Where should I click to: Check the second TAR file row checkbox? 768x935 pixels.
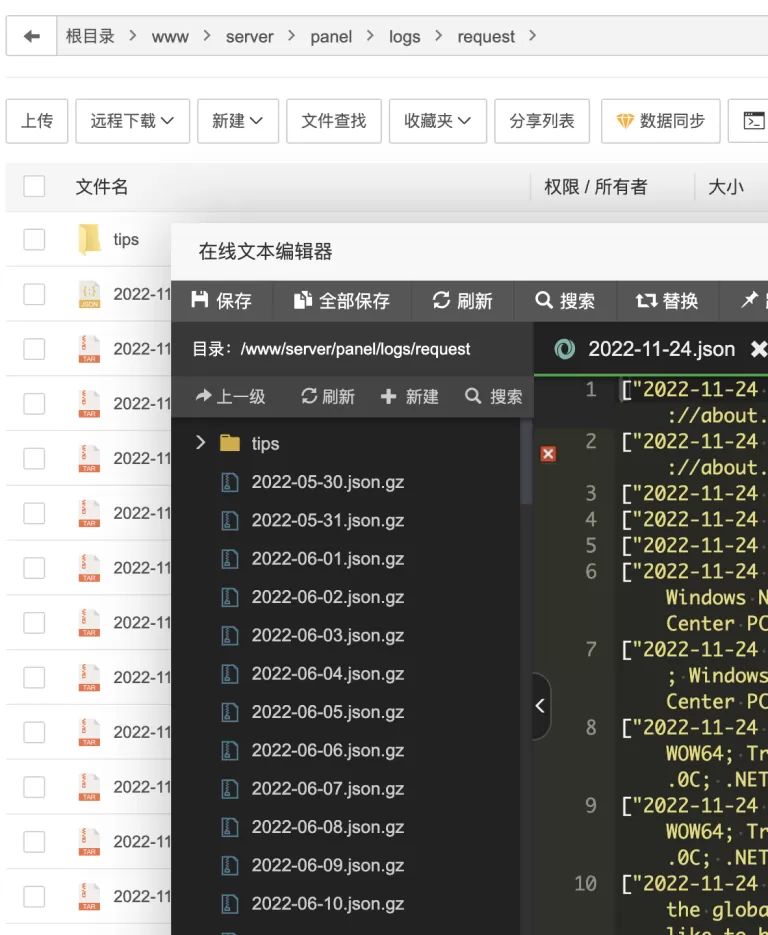point(34,404)
